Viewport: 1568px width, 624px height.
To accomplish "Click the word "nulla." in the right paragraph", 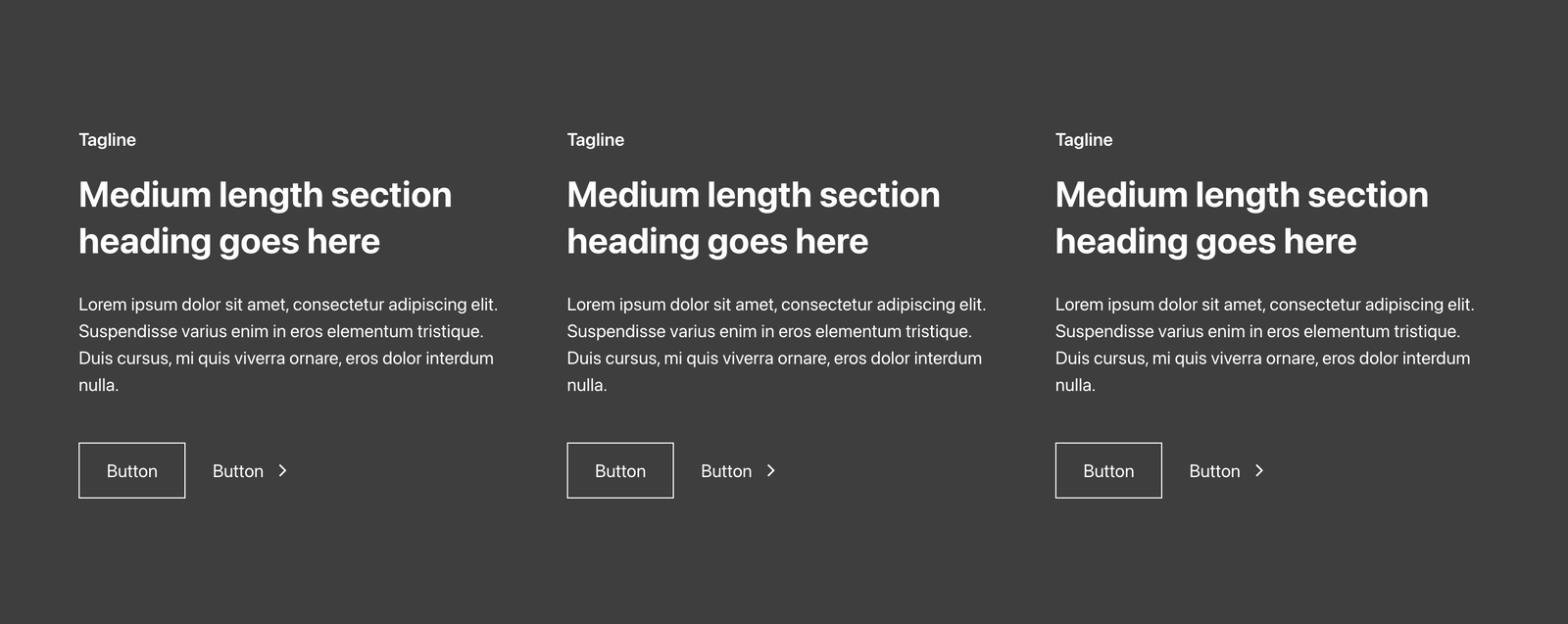I will coord(1075,386).
